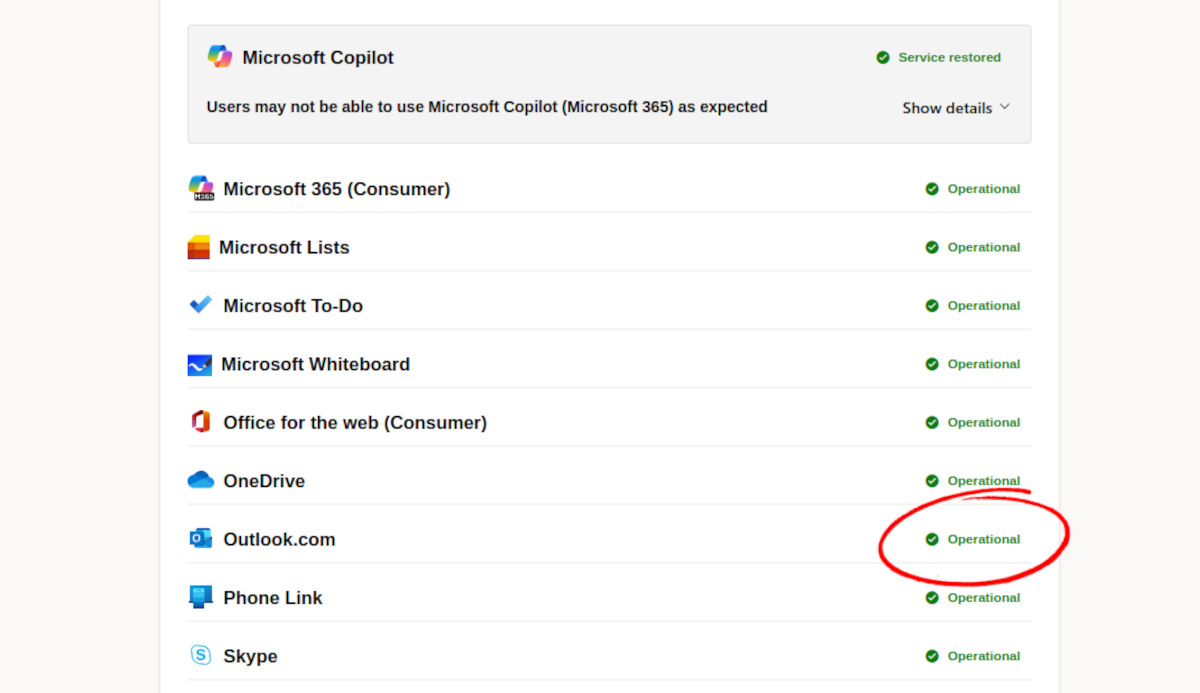Click Operational text in Office for the web row
The image size is (1200, 693).
pyautogui.click(x=984, y=423)
